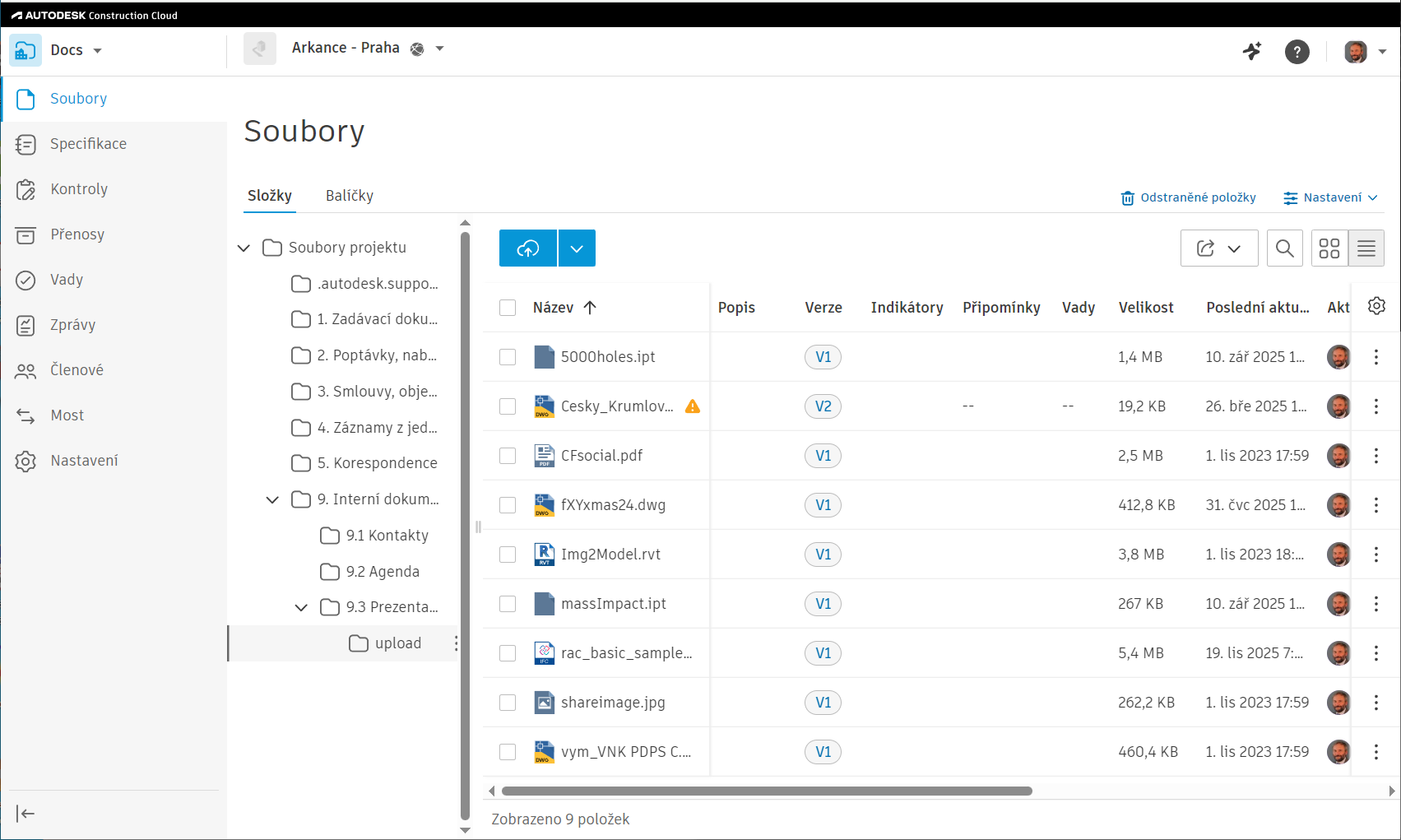The width and height of the screenshot is (1401, 840).
Task: Click the cloud upload files button
Action: point(527,248)
